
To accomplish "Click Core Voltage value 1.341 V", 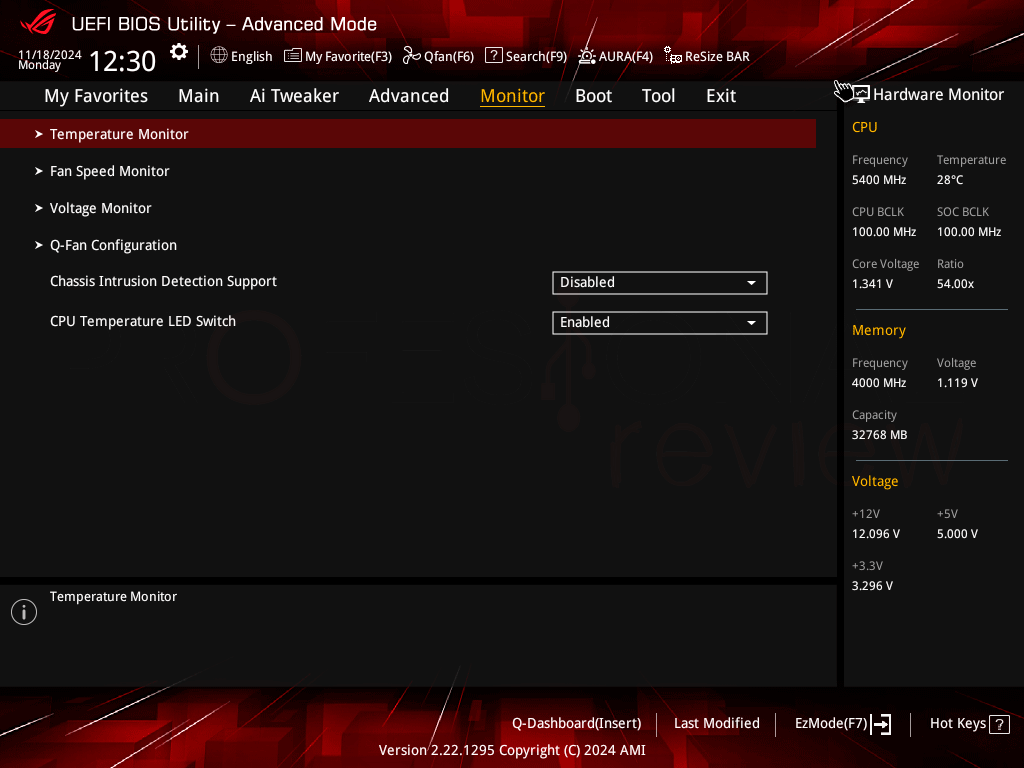I will coord(872,284).
